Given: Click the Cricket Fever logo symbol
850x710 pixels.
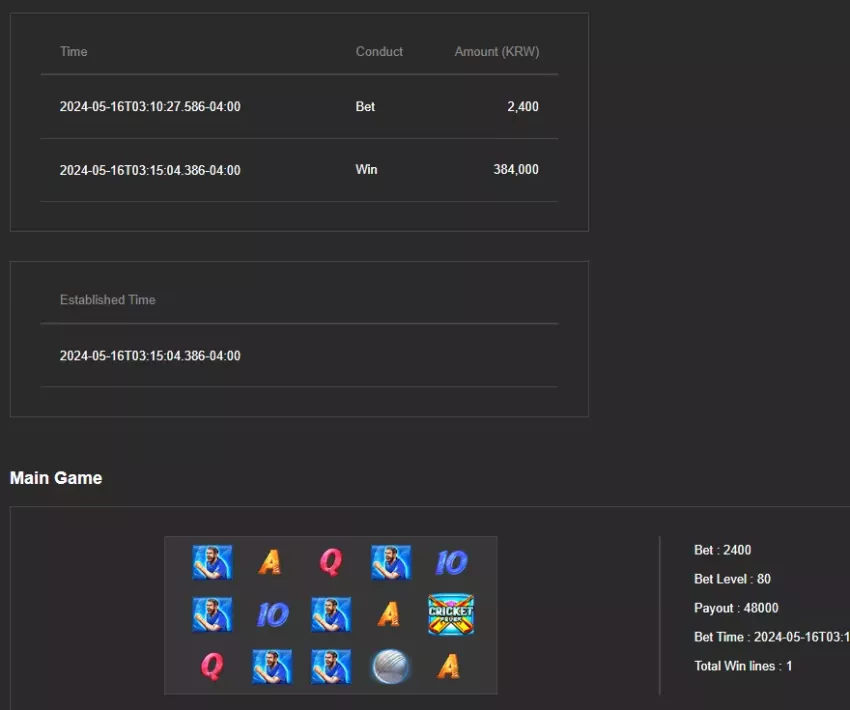Looking at the screenshot, I should tap(451, 614).
